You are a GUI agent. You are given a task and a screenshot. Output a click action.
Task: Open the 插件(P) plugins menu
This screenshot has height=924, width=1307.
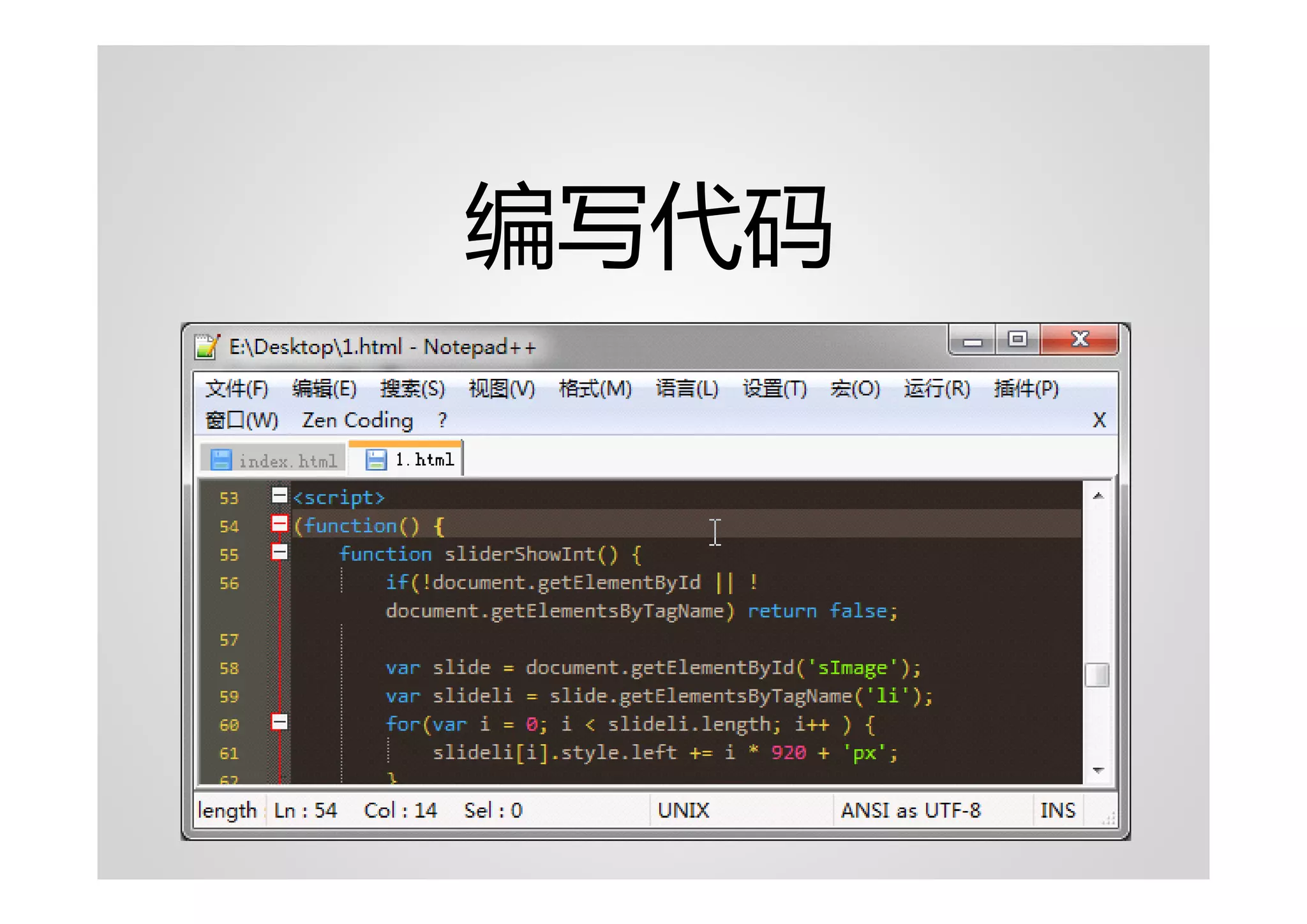point(1026,389)
